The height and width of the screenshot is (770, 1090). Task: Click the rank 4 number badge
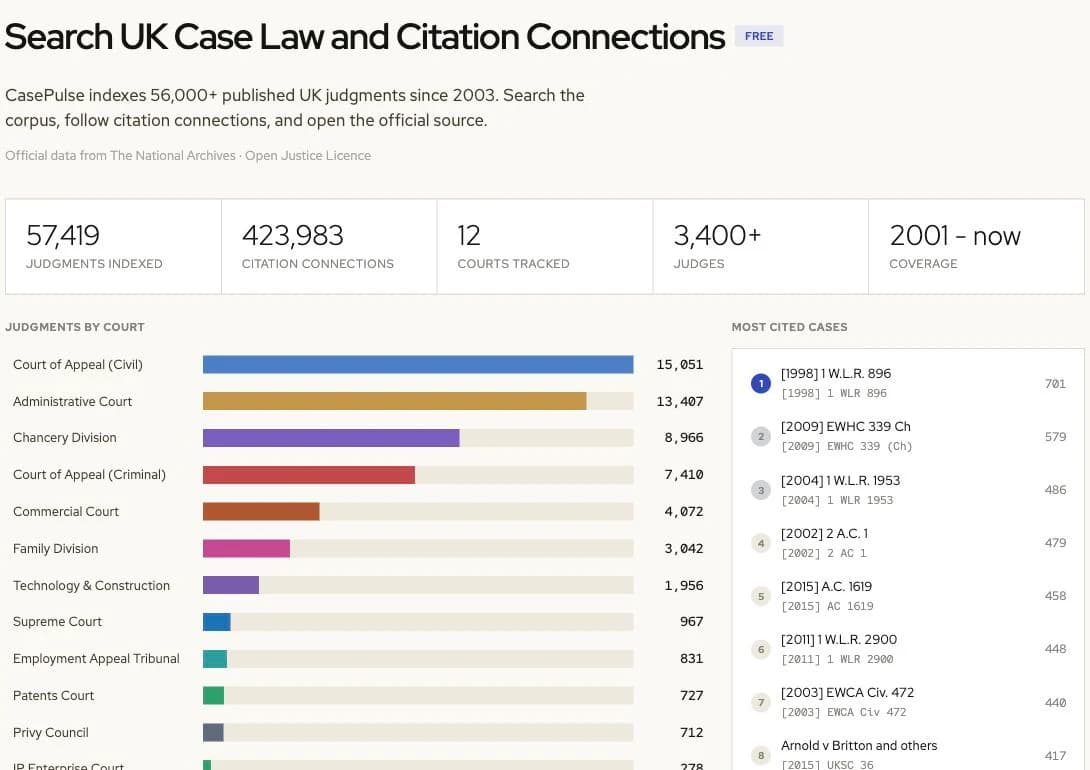[x=760, y=543]
